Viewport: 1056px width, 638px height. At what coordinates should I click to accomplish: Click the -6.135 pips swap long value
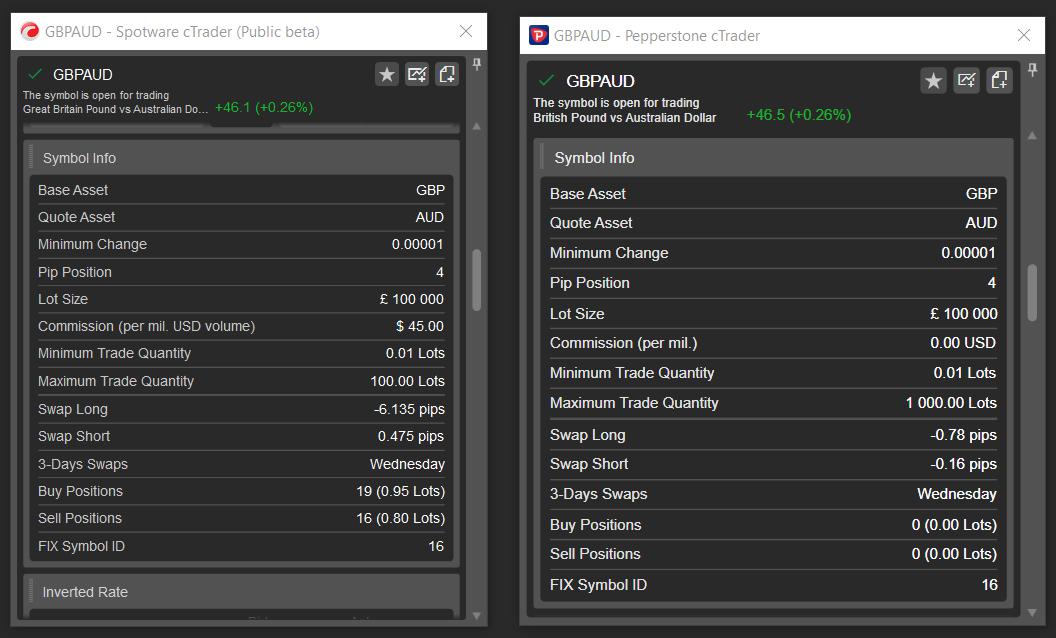point(409,409)
